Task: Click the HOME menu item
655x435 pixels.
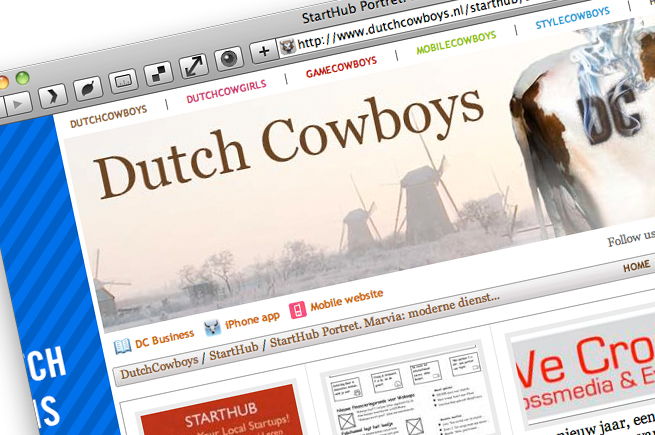Action: click(637, 266)
